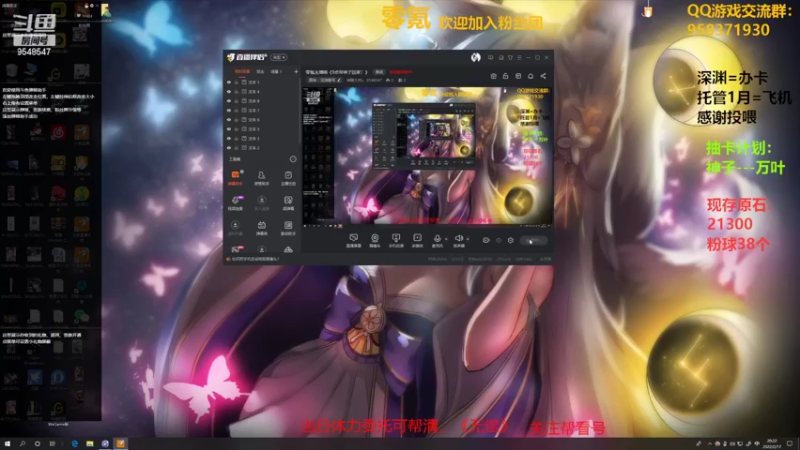Open the film-frame tool at the second row's end

(288, 202)
